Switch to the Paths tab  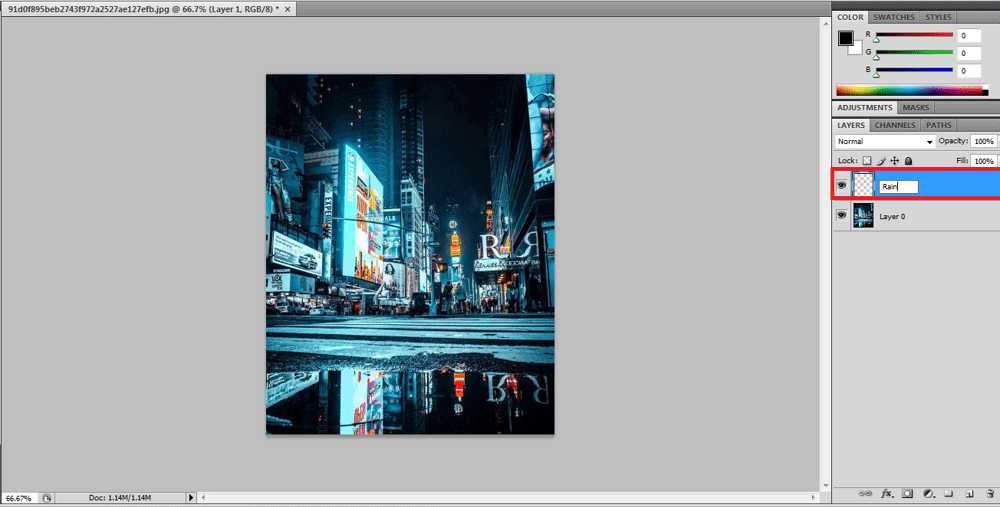pyautogui.click(x=938, y=125)
